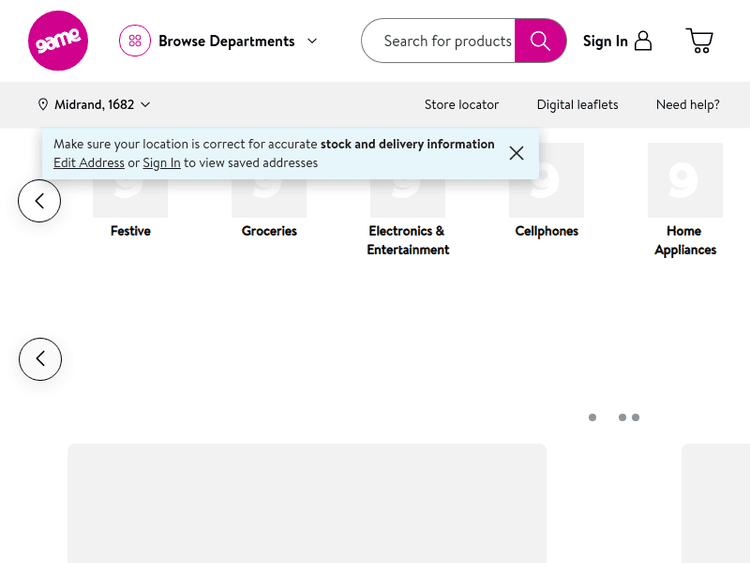Expand the Midrand, 1682 location dropdown
This screenshot has width=750, height=563.
pyautogui.click(x=146, y=105)
